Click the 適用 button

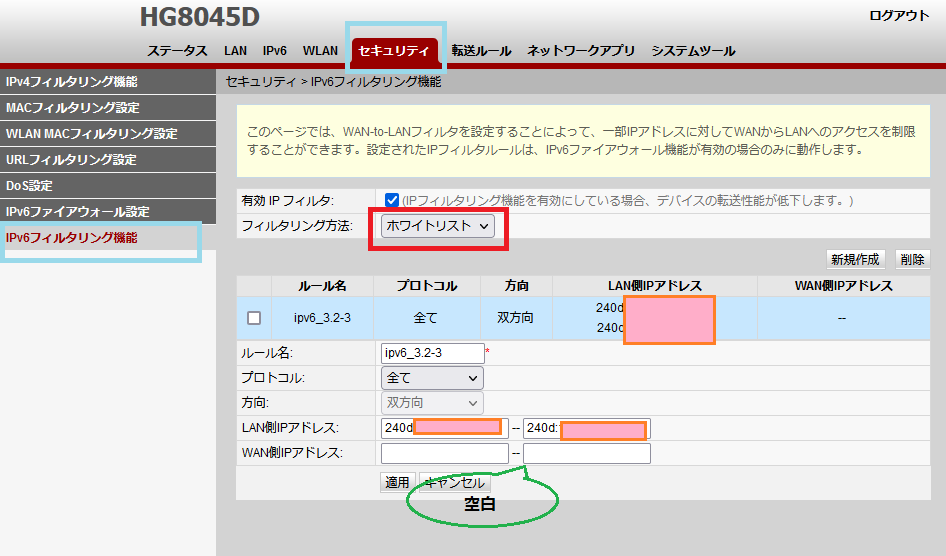pos(398,482)
